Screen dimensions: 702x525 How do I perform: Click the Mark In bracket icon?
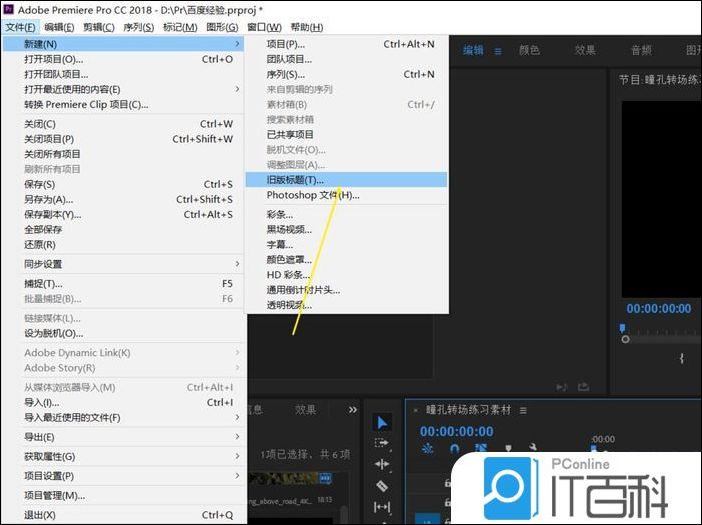[x=682, y=357]
